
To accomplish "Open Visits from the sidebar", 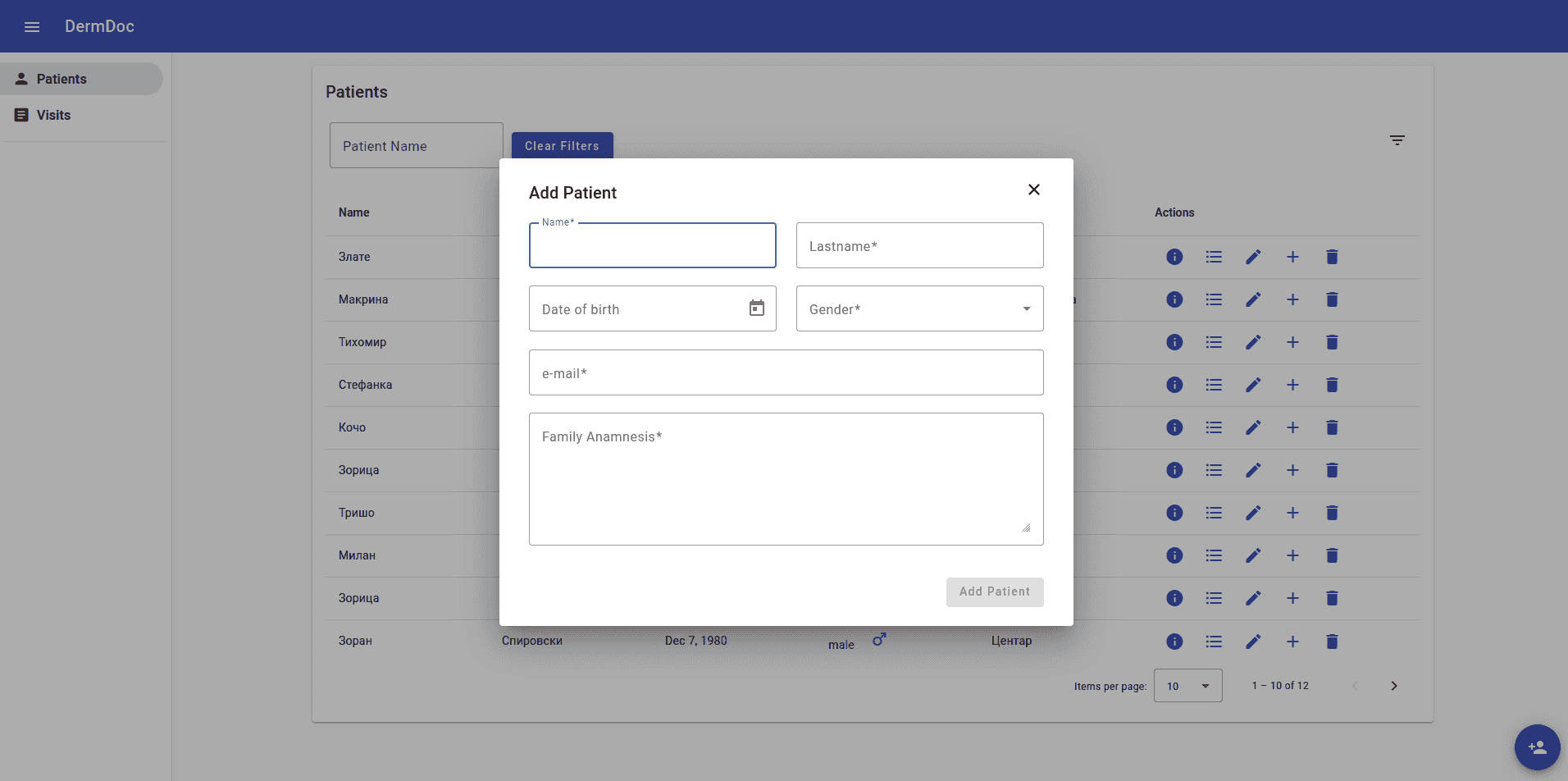I will [53, 115].
